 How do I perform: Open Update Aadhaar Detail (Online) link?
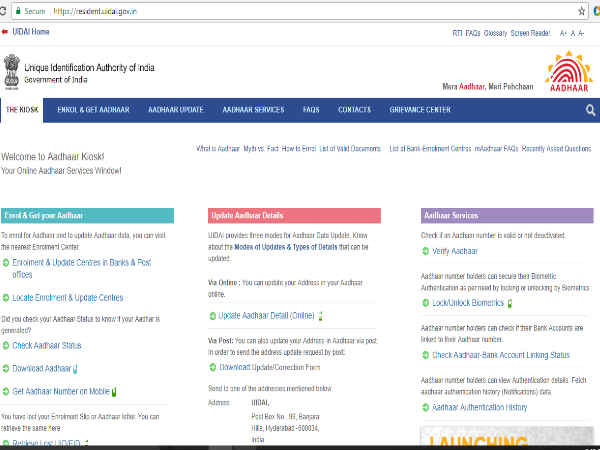pos(266,316)
